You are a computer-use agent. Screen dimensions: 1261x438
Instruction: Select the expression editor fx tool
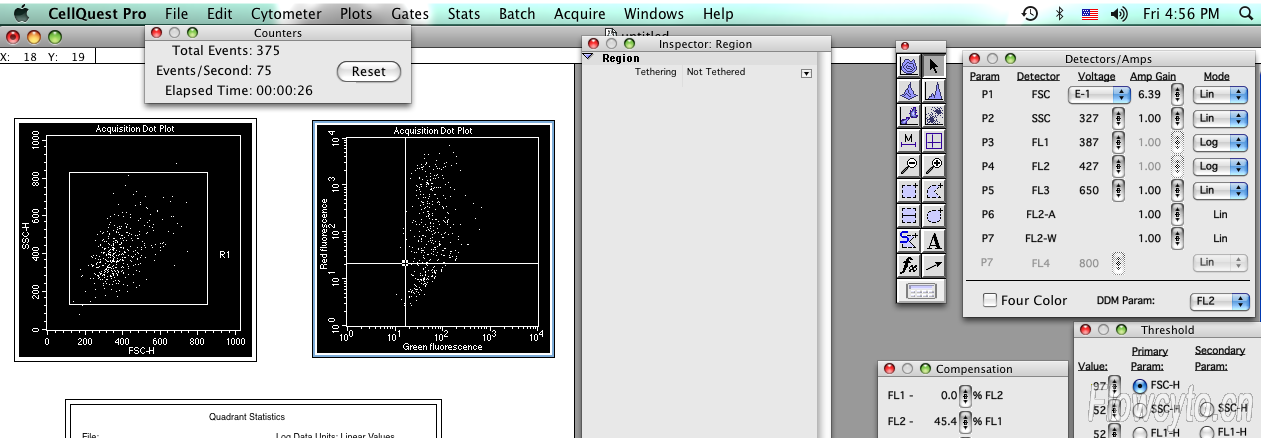[x=909, y=266]
